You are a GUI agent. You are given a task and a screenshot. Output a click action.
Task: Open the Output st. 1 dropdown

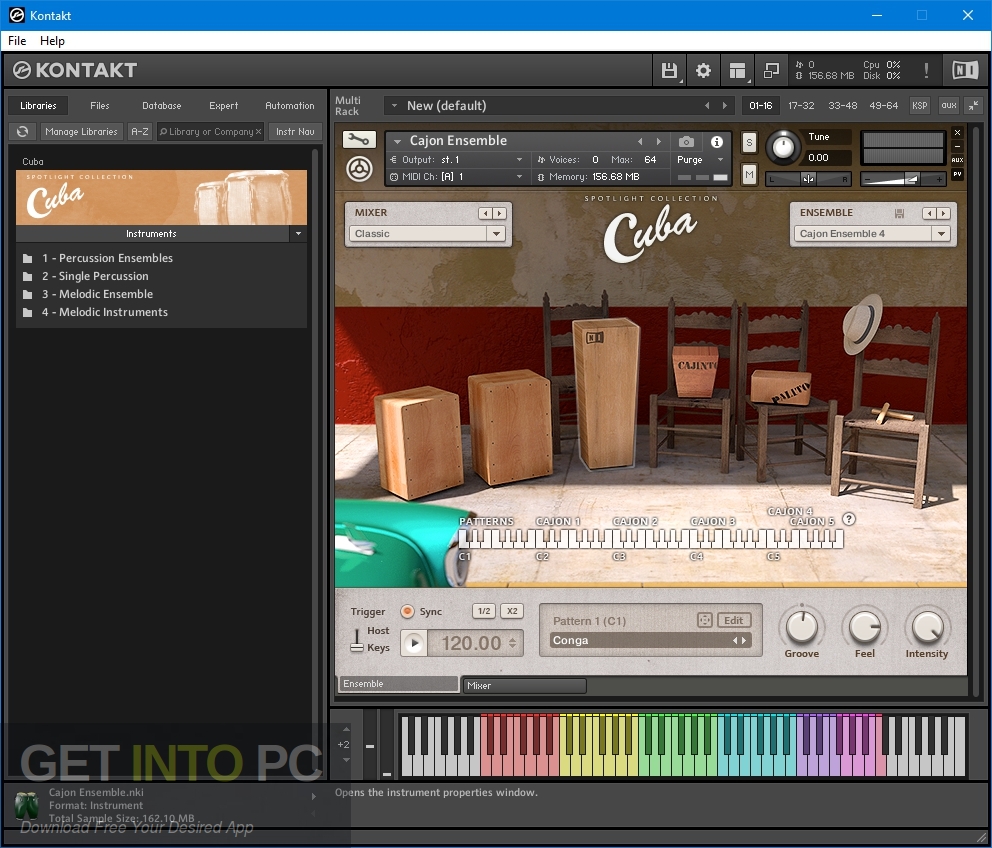[x=457, y=159]
